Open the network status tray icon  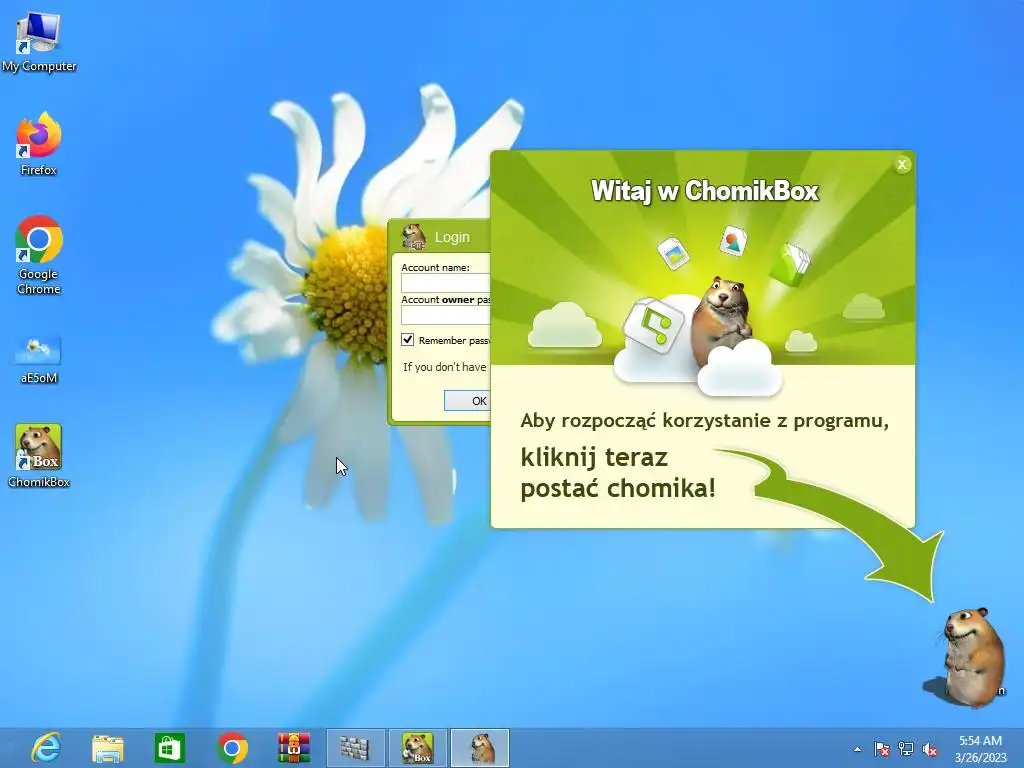906,749
